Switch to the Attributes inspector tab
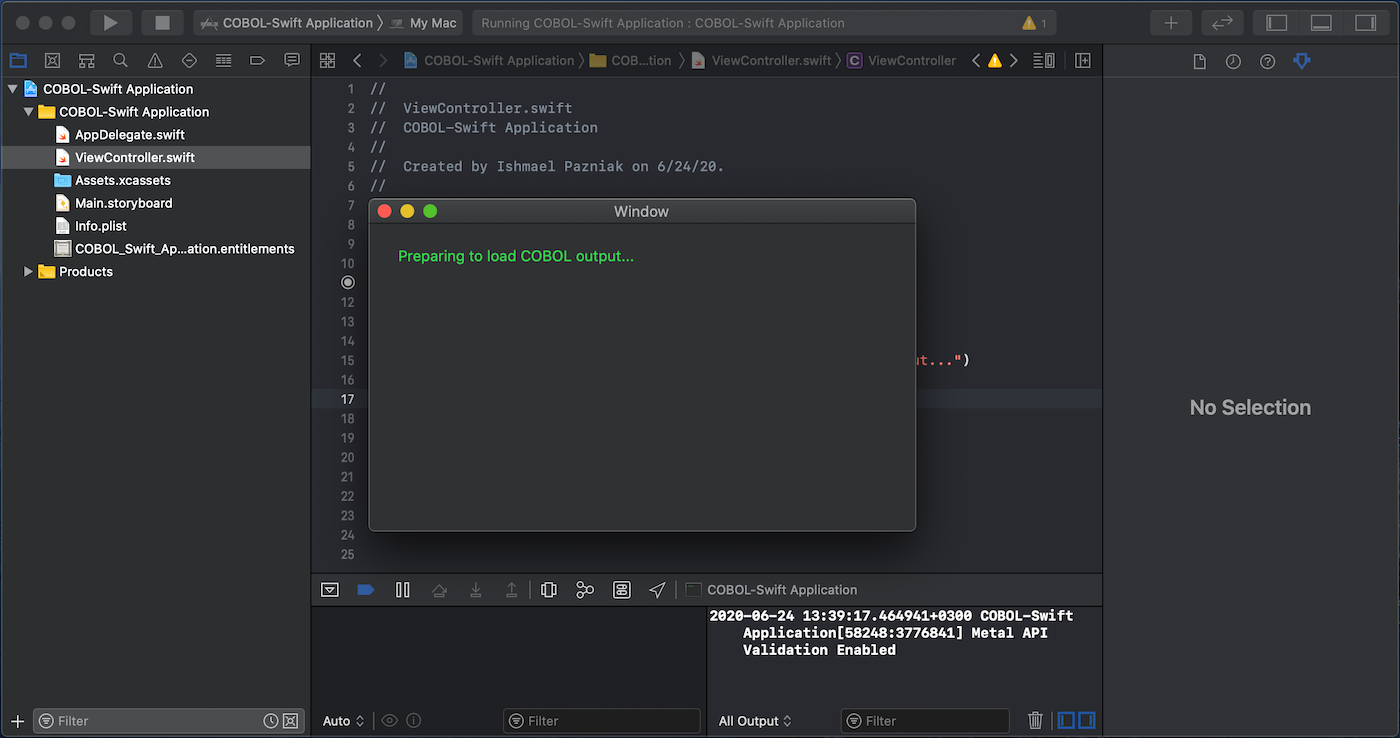The image size is (1400, 738). coord(1301,62)
